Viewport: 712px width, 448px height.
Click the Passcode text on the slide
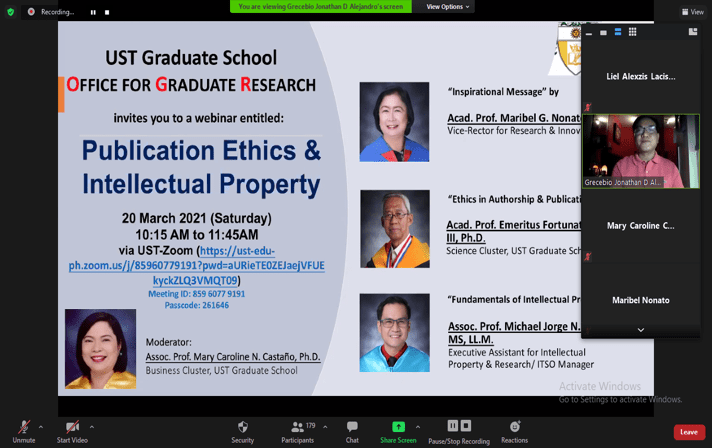pos(197,305)
